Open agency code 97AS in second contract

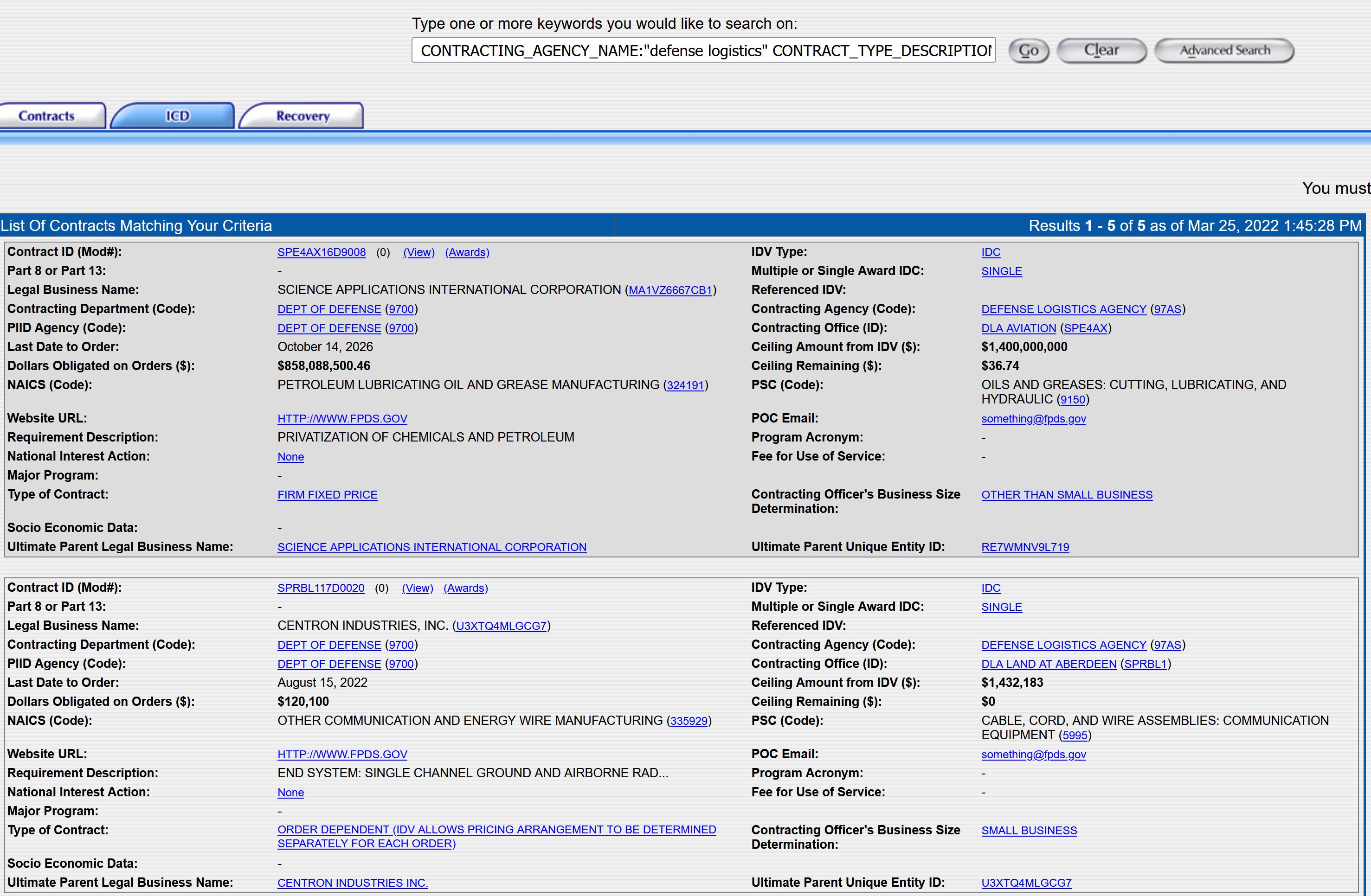click(x=1168, y=645)
